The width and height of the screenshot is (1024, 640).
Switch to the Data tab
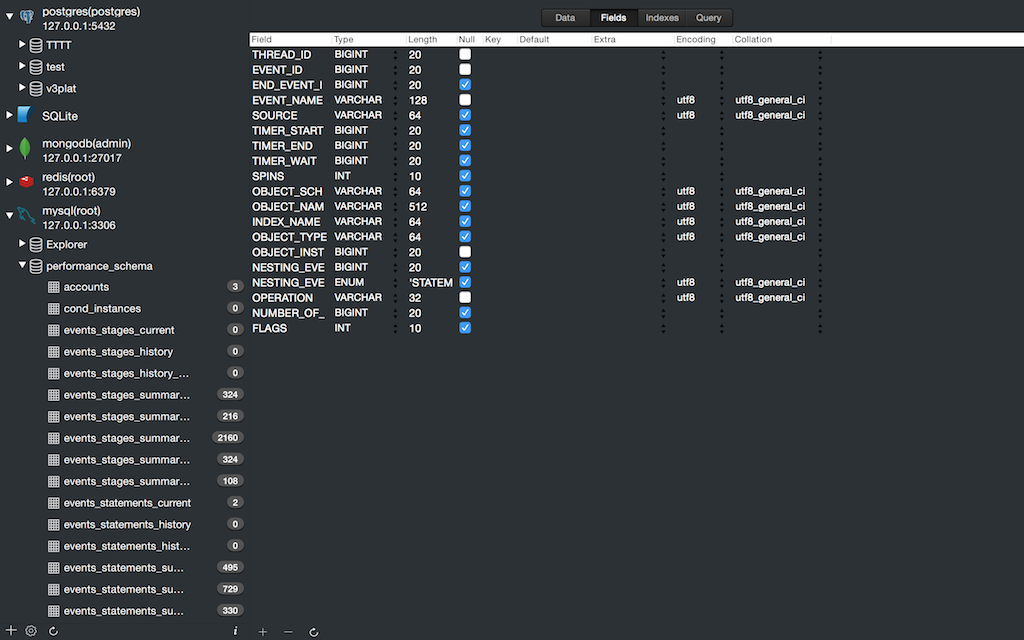[x=565, y=18]
